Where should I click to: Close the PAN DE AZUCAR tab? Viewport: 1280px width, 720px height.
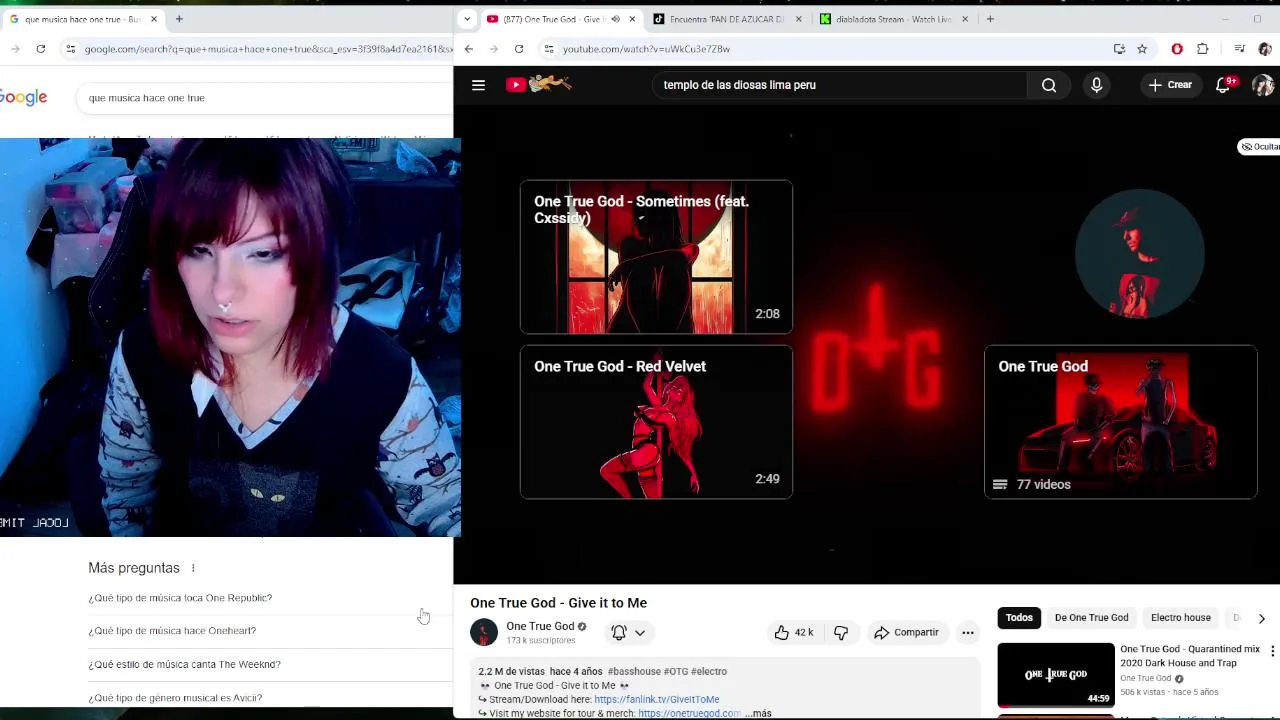(x=798, y=19)
